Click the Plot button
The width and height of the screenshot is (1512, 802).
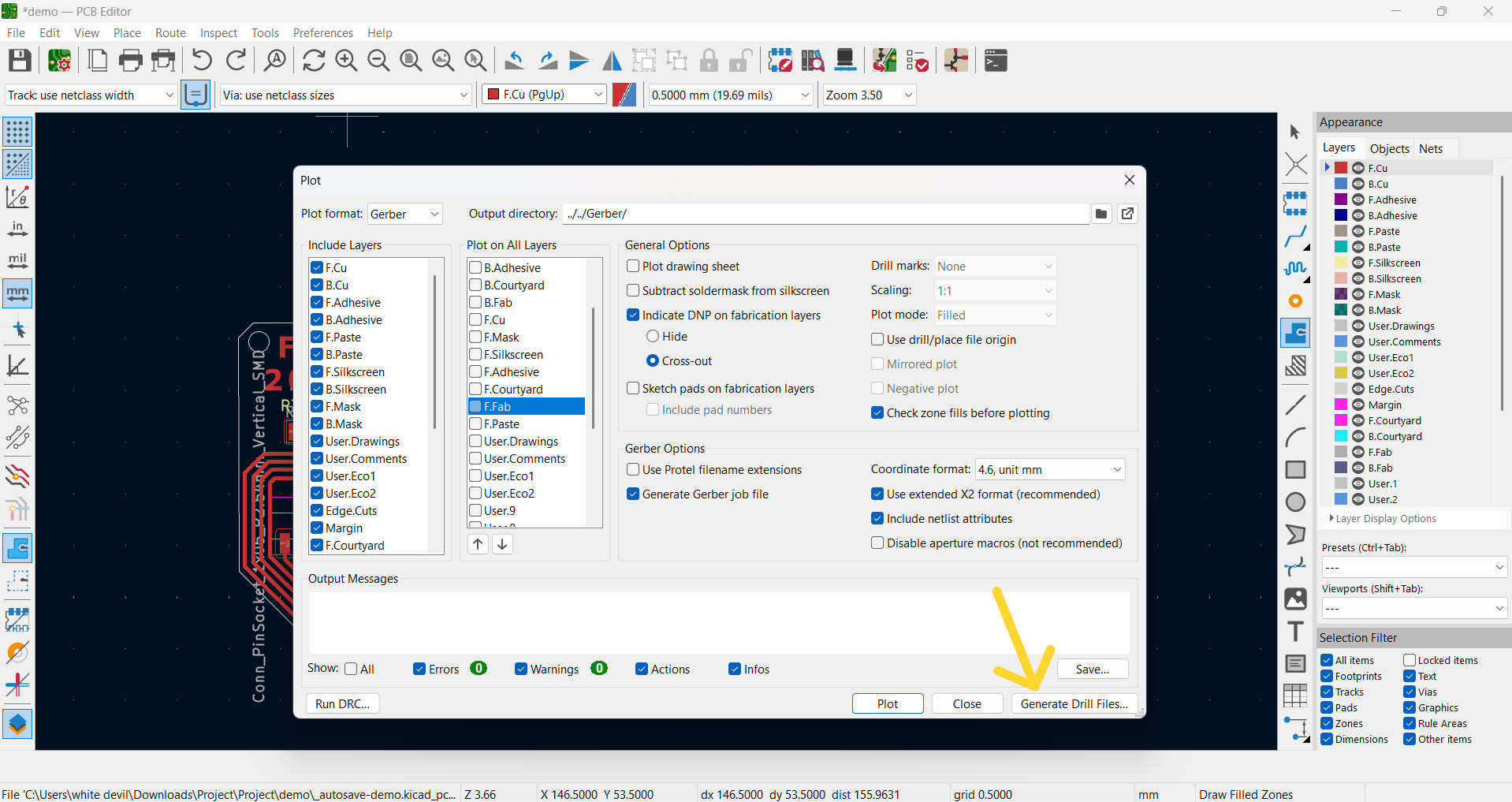coord(888,703)
